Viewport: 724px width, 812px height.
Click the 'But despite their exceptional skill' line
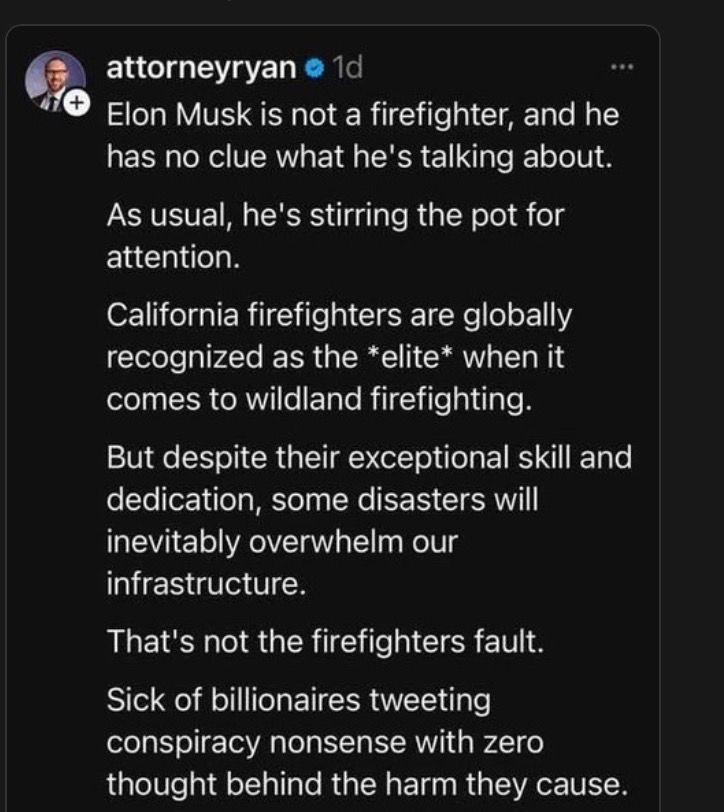tap(369, 457)
